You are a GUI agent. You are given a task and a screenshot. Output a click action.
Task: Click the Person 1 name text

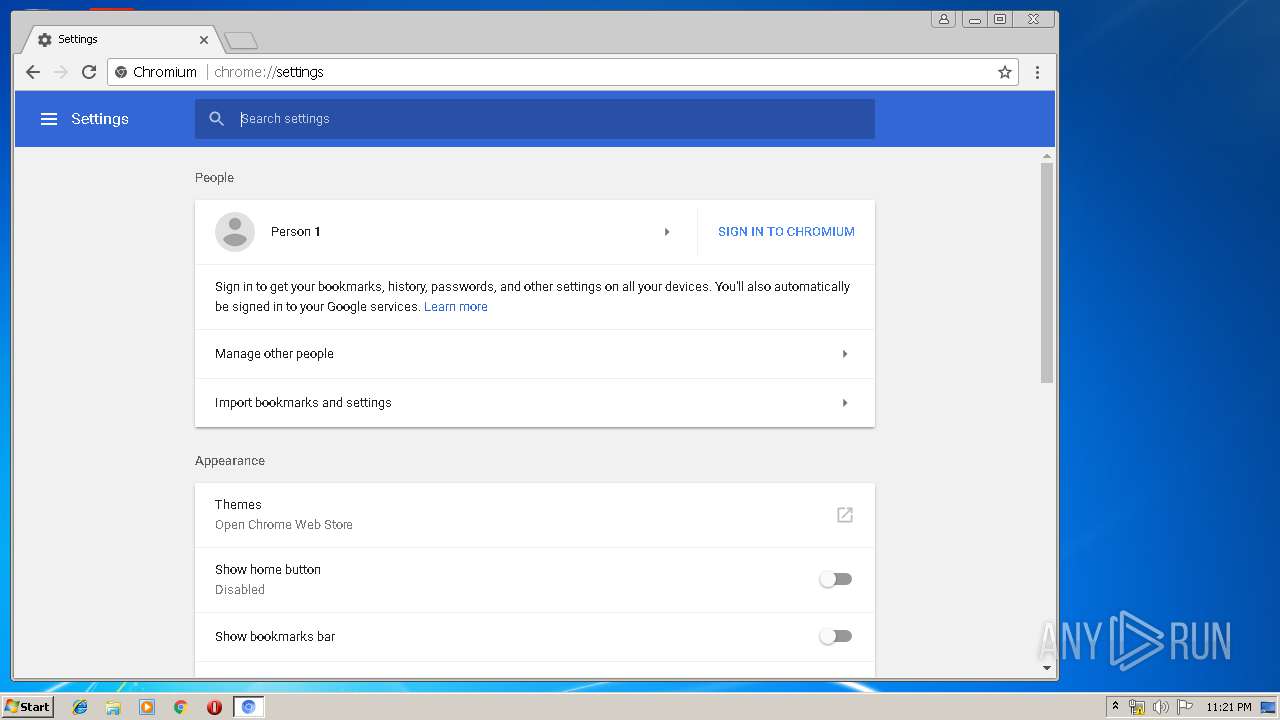(x=296, y=232)
